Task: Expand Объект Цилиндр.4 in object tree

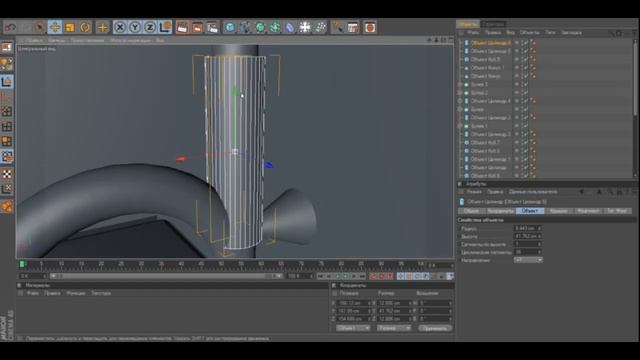Action: point(460,101)
